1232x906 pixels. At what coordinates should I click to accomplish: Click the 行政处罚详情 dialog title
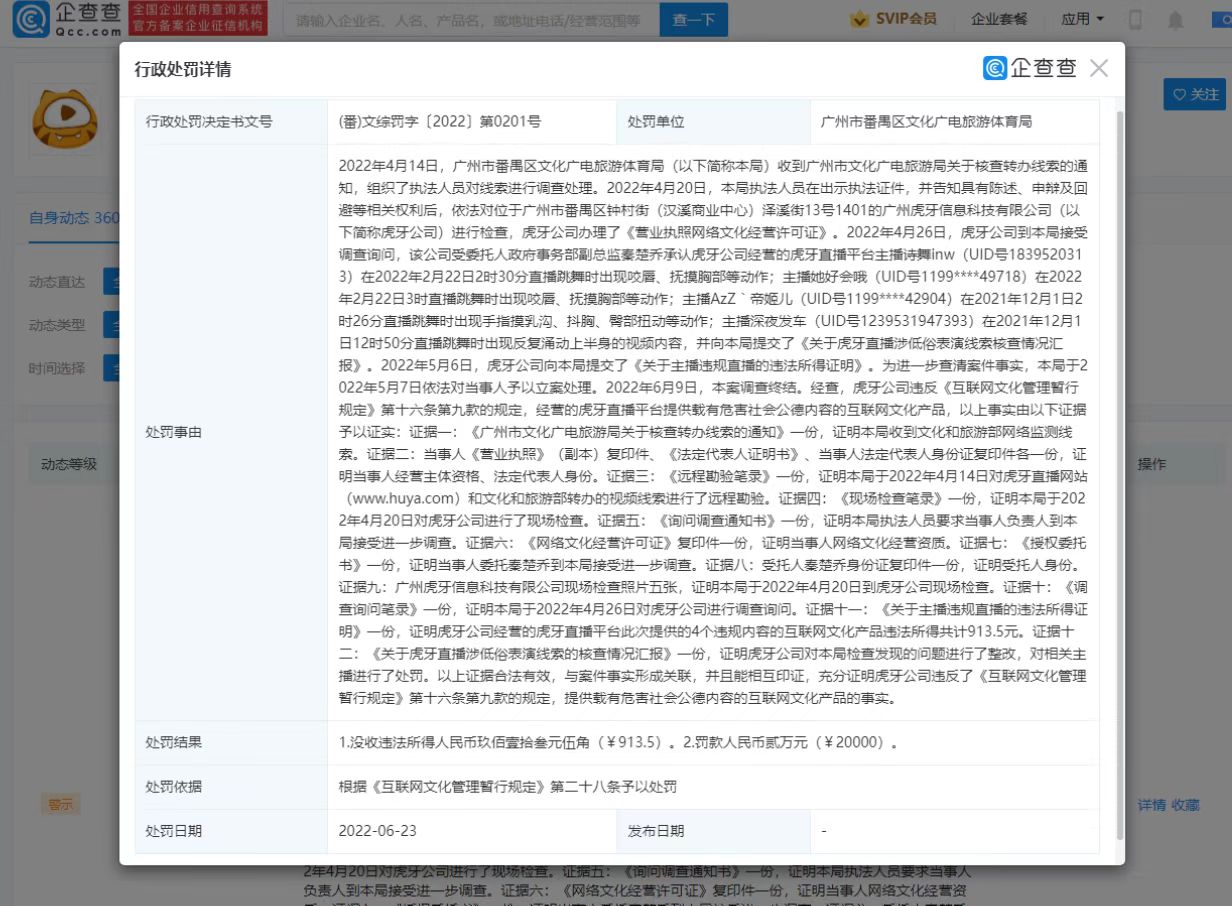(183, 69)
